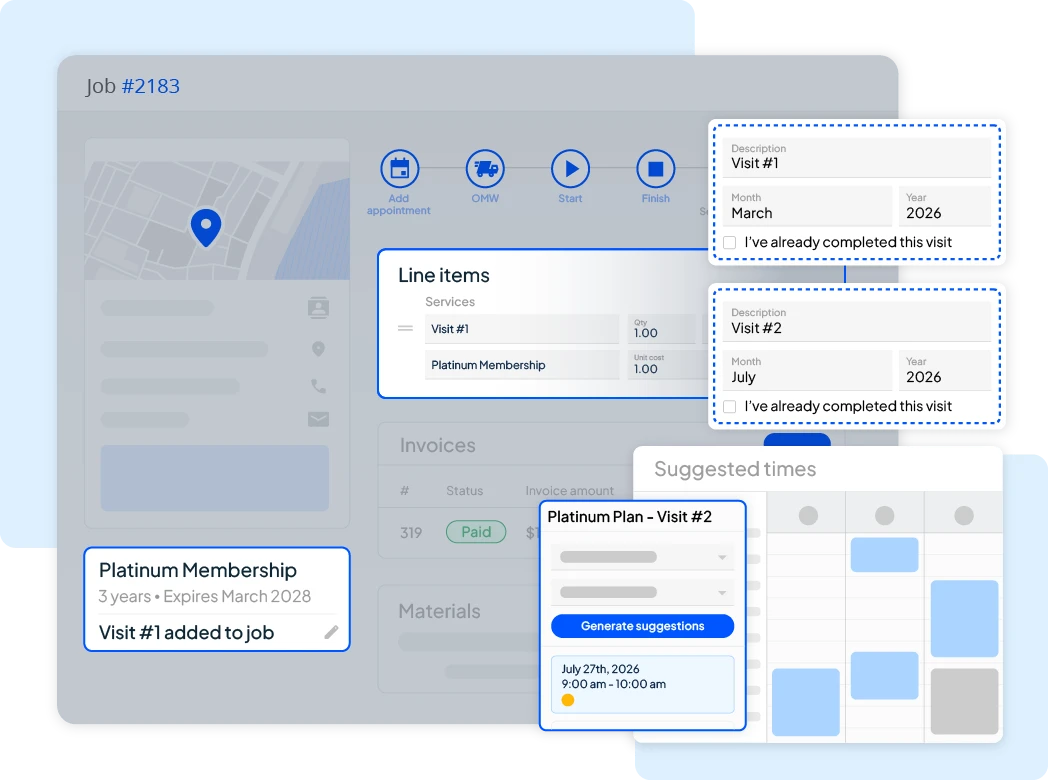Viewport: 1048px width, 780px height.
Task: Open the Month field showing March
Action: [807, 206]
